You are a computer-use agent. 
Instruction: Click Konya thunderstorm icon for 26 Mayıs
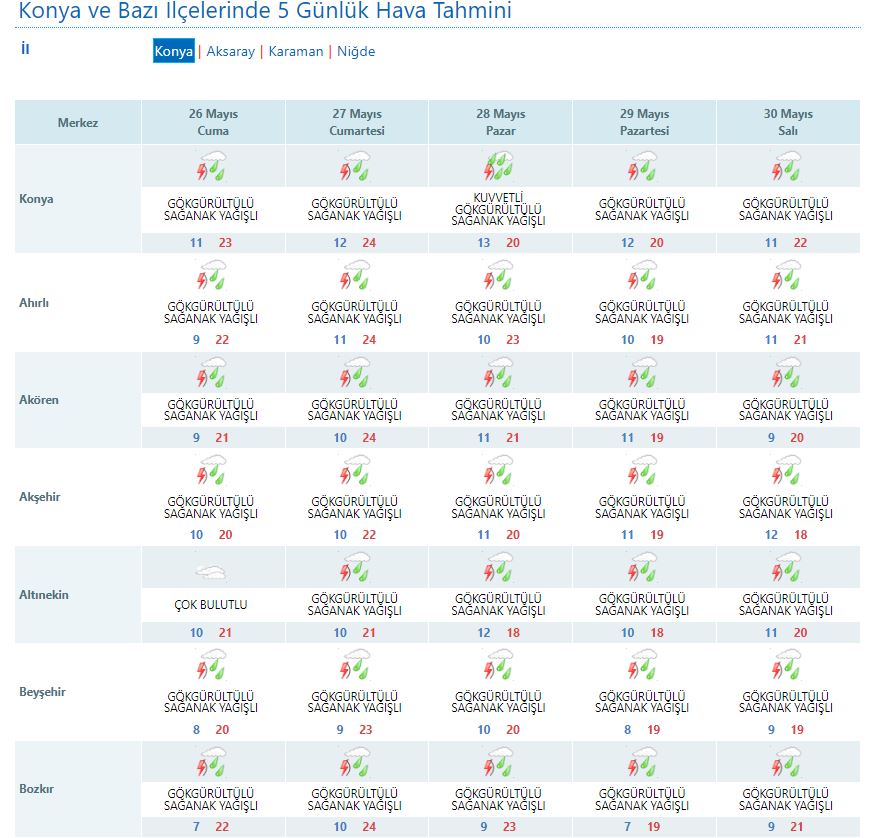point(212,166)
